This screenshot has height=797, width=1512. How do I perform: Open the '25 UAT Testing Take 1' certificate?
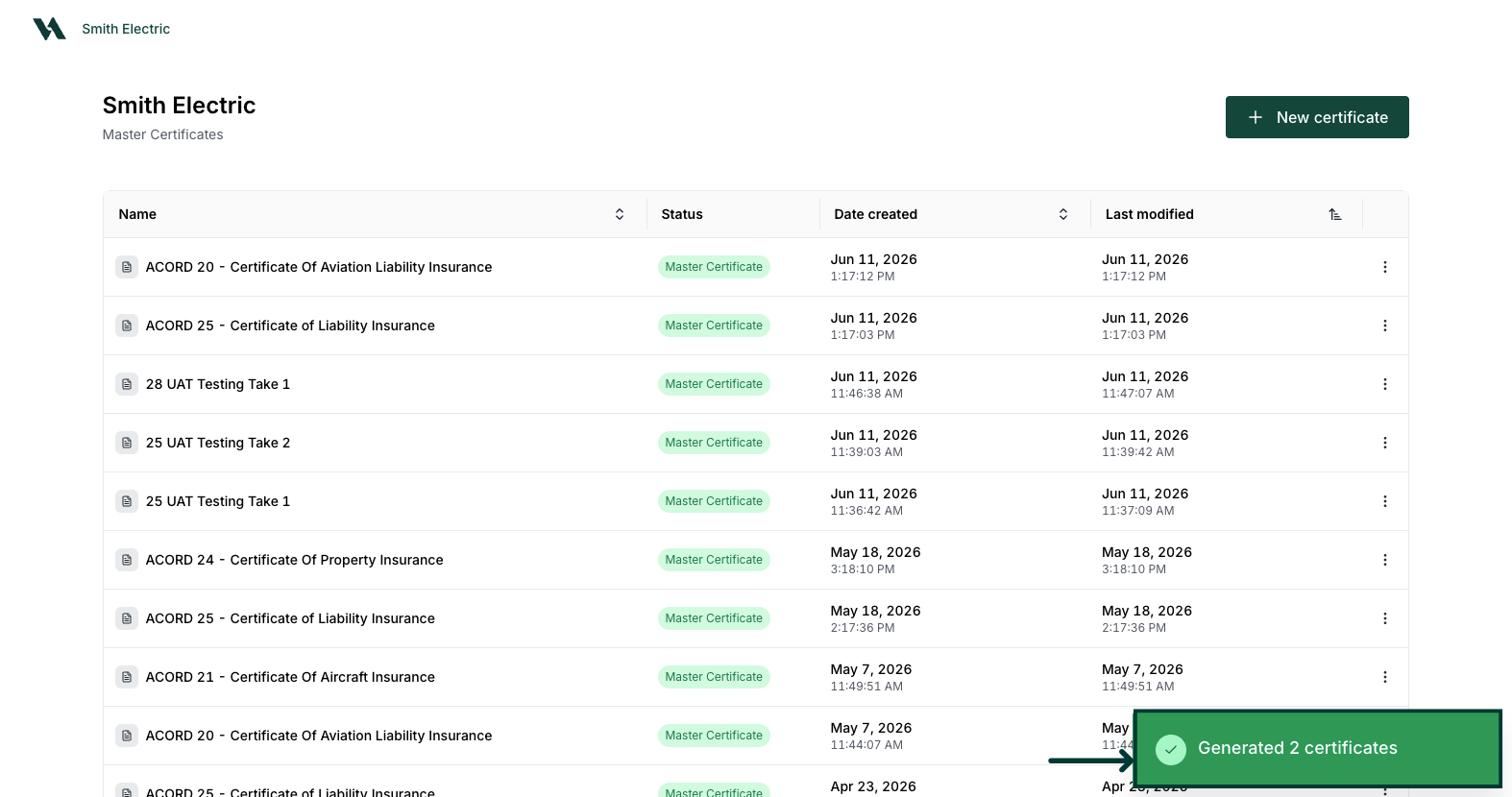(218, 501)
